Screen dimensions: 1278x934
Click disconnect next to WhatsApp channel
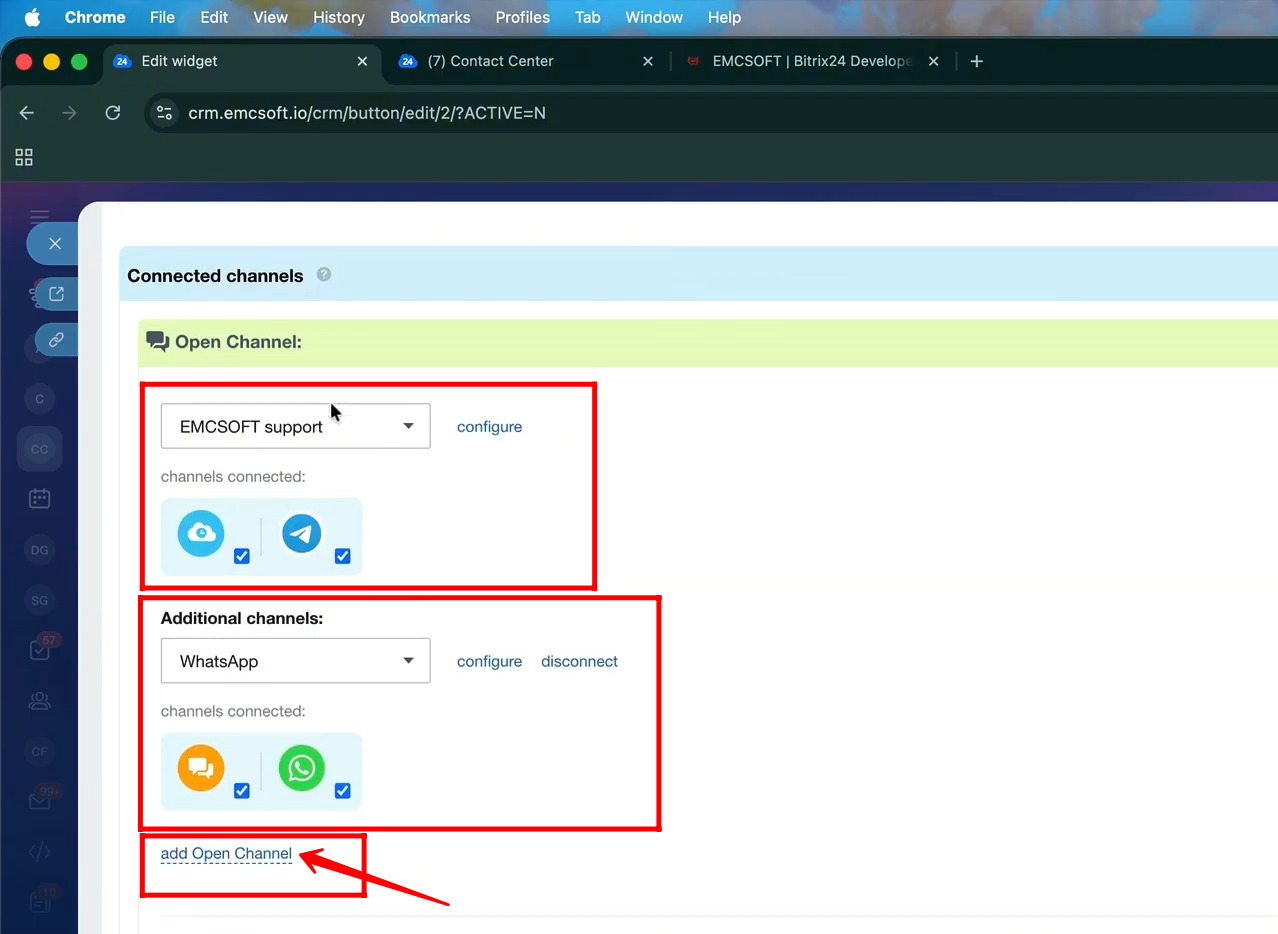click(x=579, y=661)
